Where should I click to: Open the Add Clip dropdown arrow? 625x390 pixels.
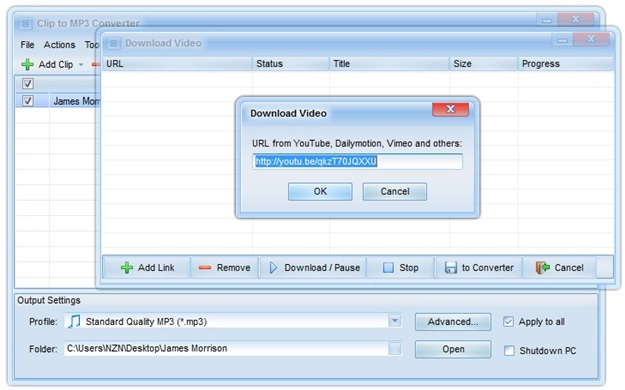tap(81, 64)
